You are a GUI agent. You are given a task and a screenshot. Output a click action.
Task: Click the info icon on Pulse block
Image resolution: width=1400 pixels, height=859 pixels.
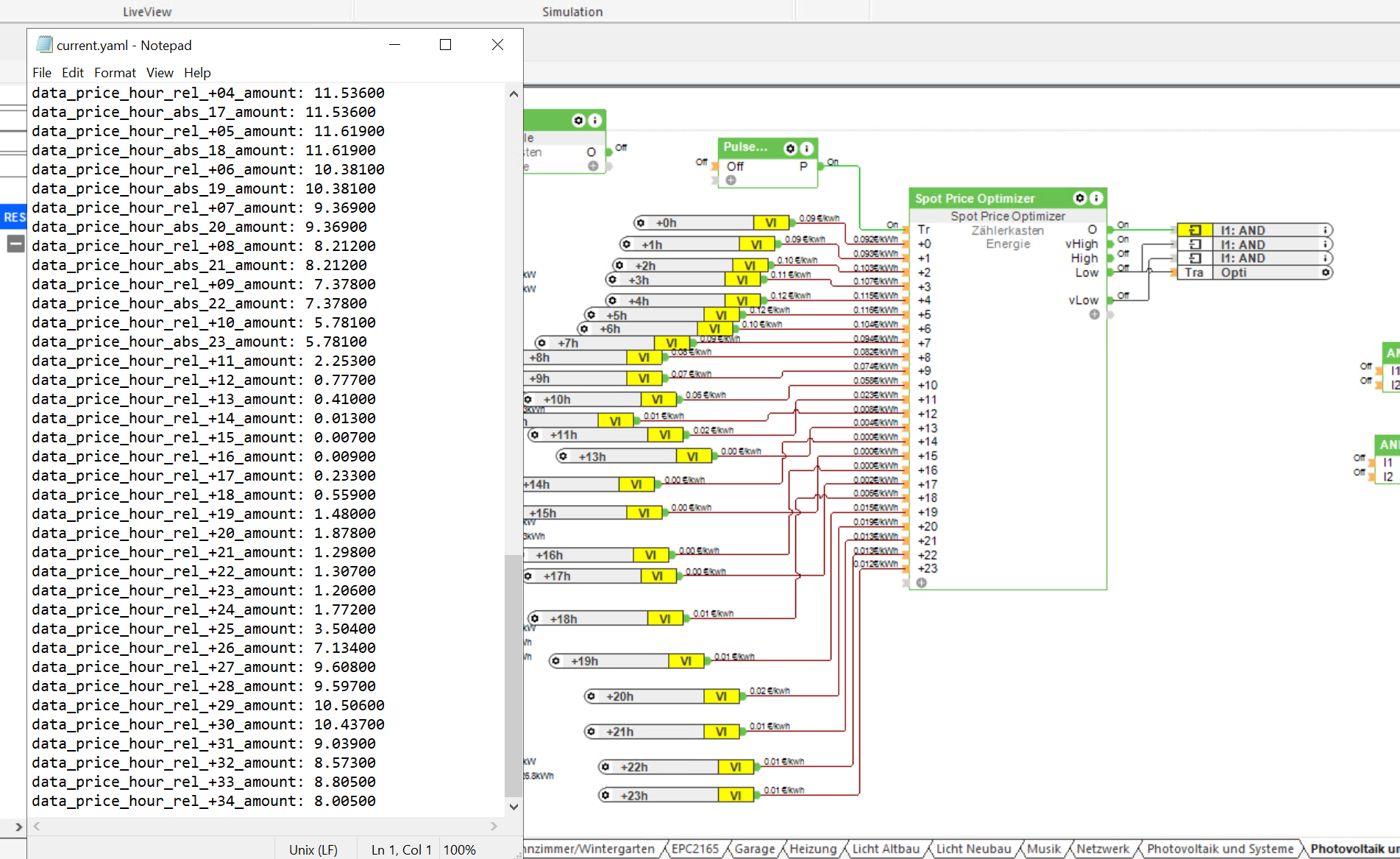click(x=806, y=148)
